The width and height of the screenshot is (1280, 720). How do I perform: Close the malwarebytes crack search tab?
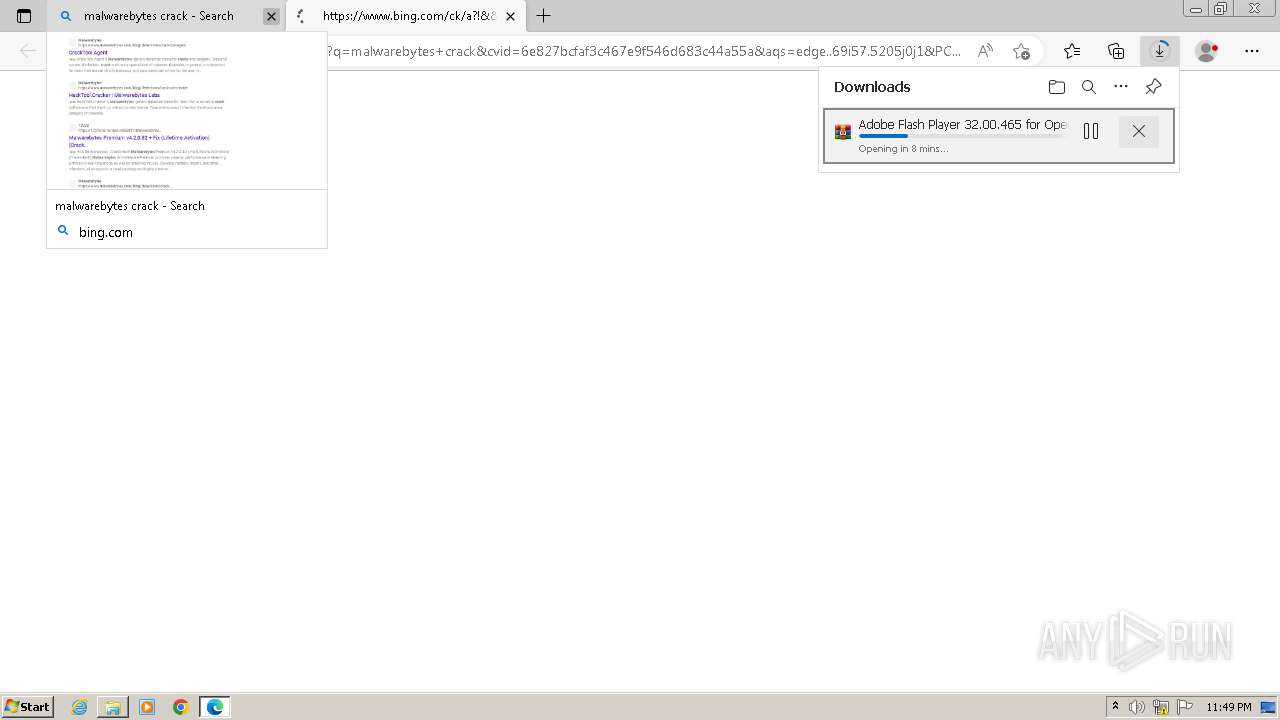(271, 16)
